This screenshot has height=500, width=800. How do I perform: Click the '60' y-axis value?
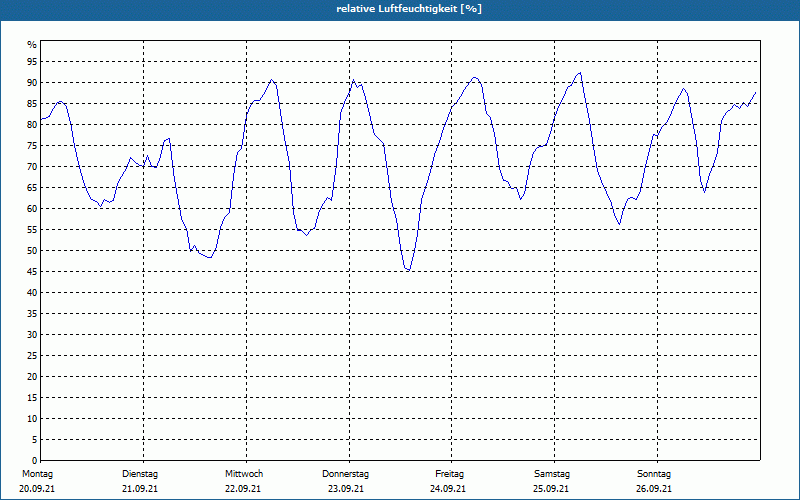tap(32, 209)
